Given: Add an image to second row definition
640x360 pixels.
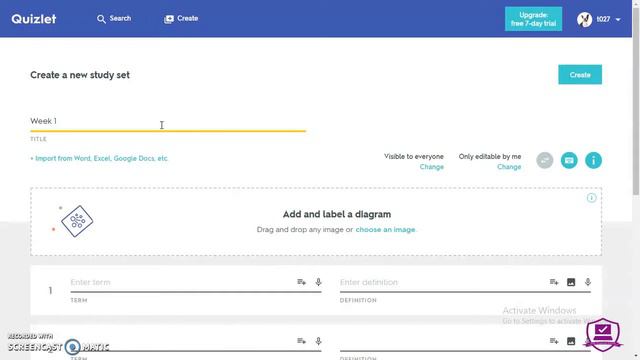Looking at the screenshot, I should 571,341.
